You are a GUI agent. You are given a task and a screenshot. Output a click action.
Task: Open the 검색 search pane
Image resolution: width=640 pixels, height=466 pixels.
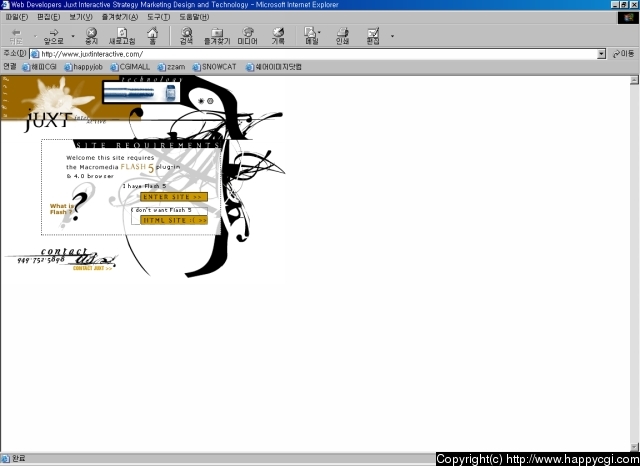[187, 36]
